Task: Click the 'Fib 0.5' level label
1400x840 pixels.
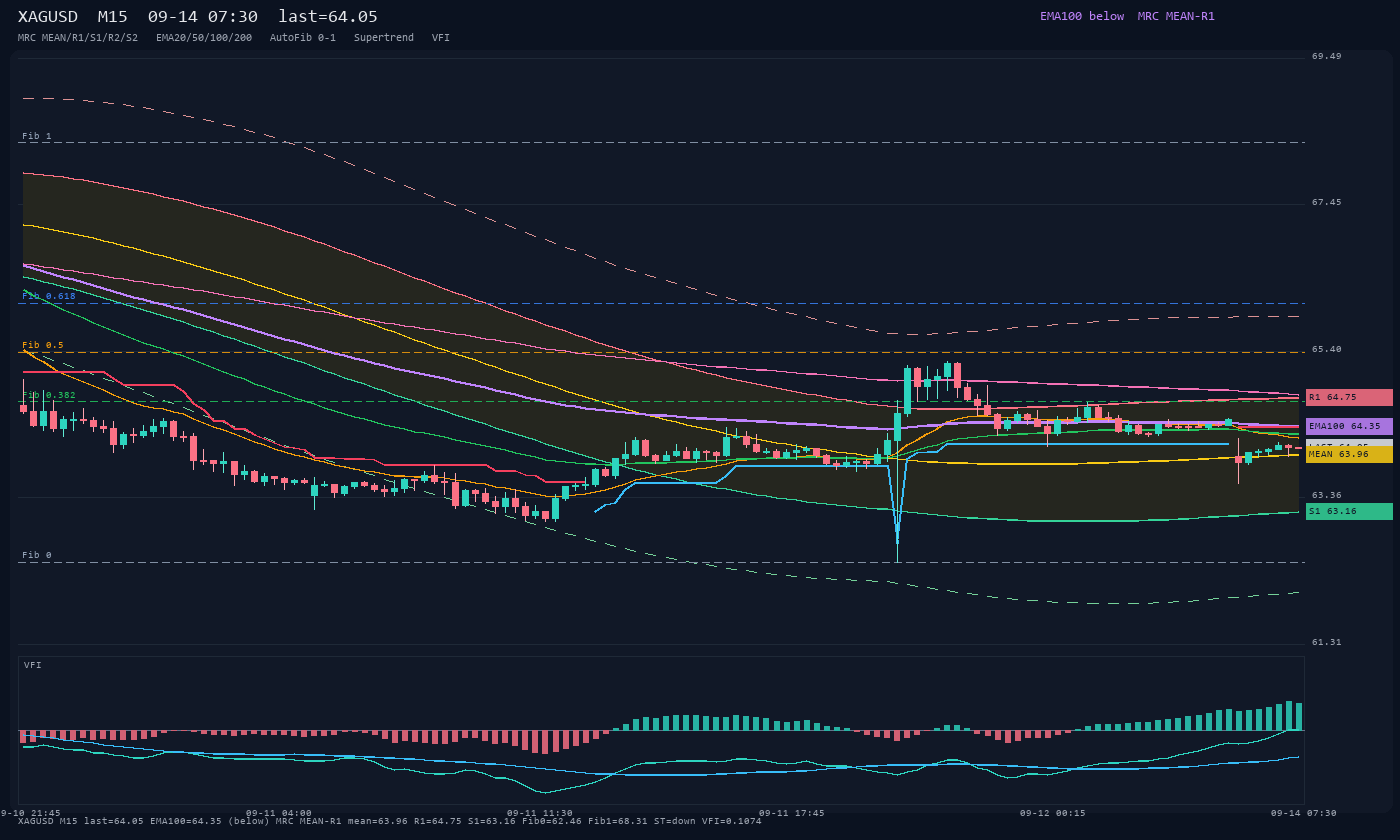Action: [43, 345]
